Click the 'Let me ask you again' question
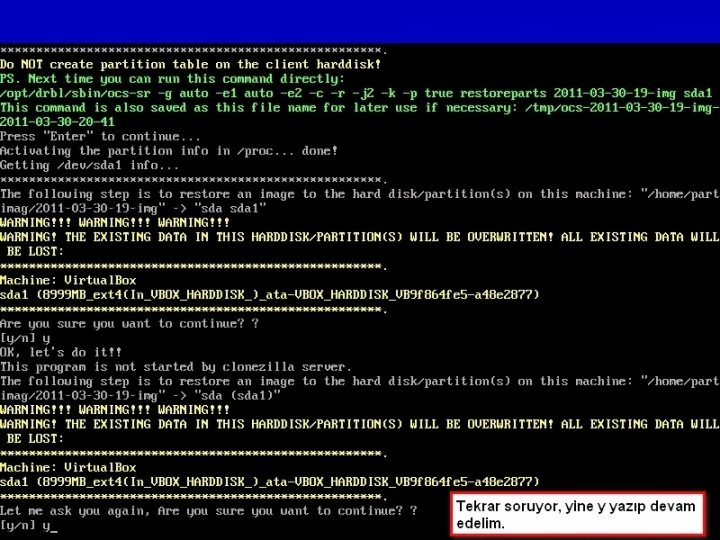The height and width of the screenshot is (540, 720). (208, 511)
